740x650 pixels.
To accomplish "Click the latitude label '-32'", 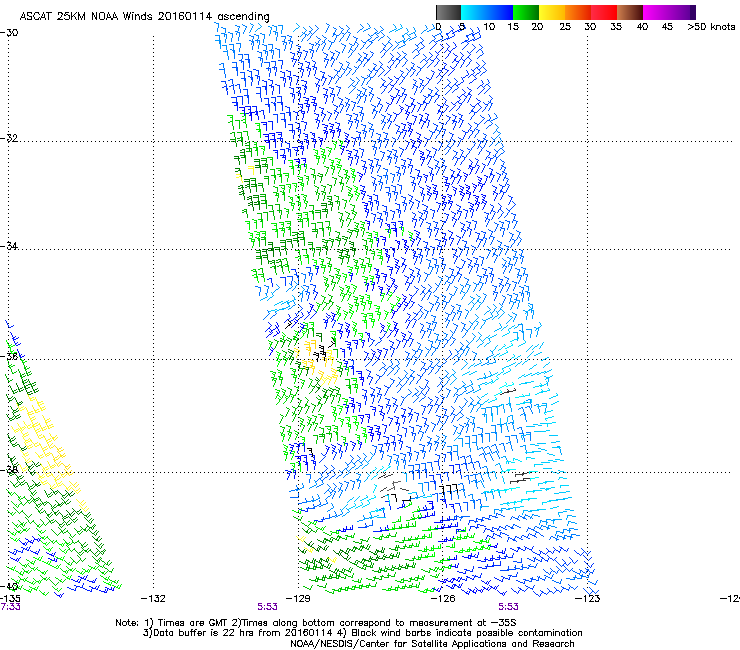I will 9,138.
